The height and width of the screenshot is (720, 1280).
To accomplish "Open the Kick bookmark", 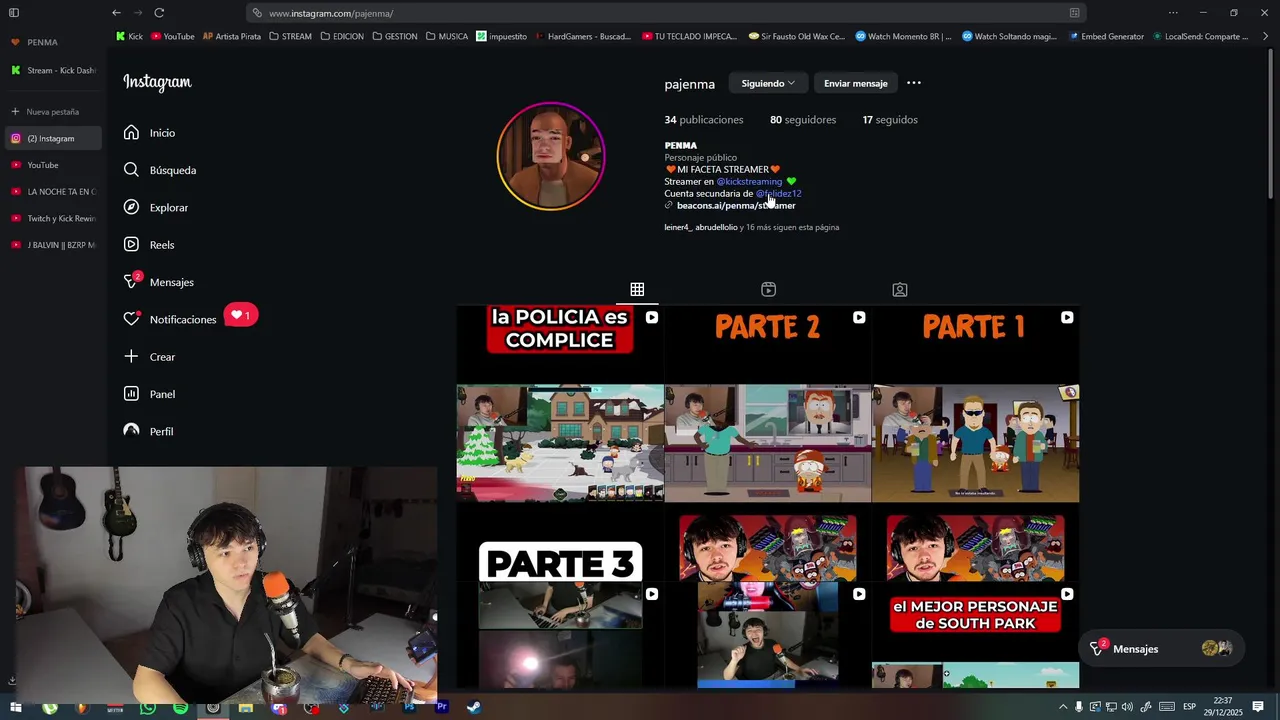I will pyautogui.click(x=129, y=36).
